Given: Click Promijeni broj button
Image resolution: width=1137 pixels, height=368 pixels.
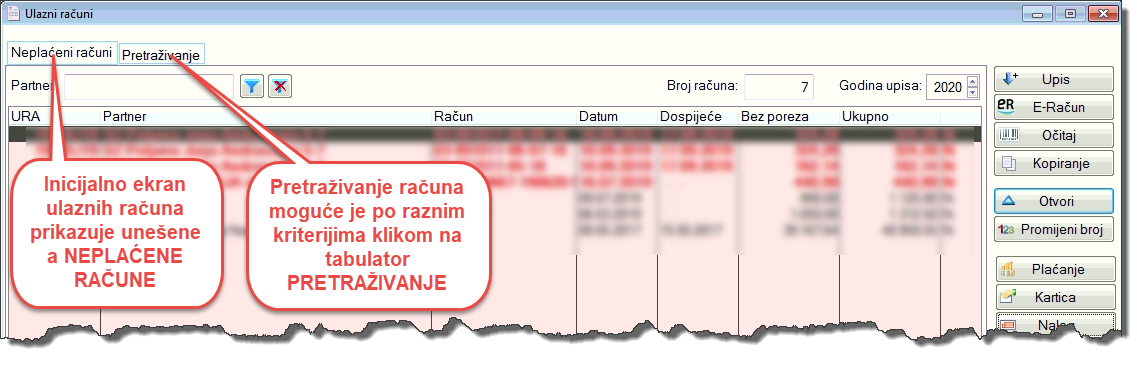Looking at the screenshot, I should [x=1054, y=229].
